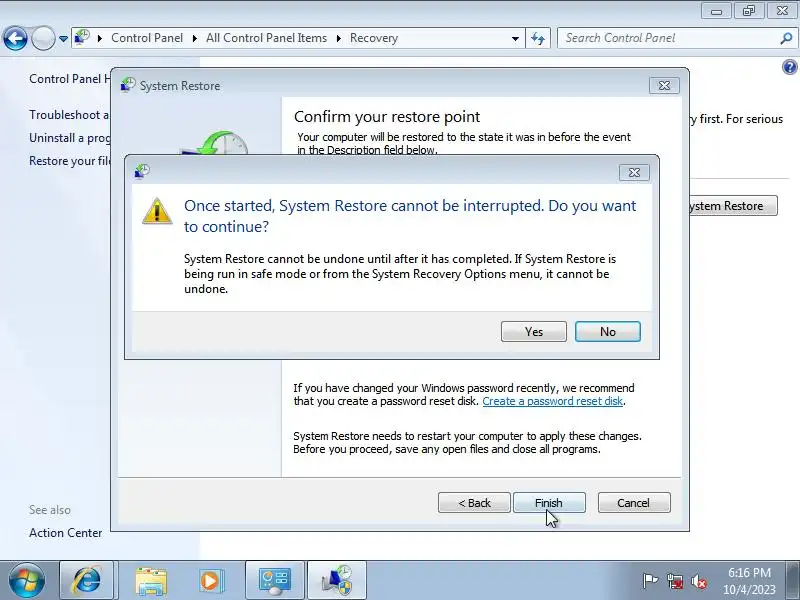The height and width of the screenshot is (600, 800).
Task: Open Uninstall a program sidebar link
Action: [x=69, y=138]
